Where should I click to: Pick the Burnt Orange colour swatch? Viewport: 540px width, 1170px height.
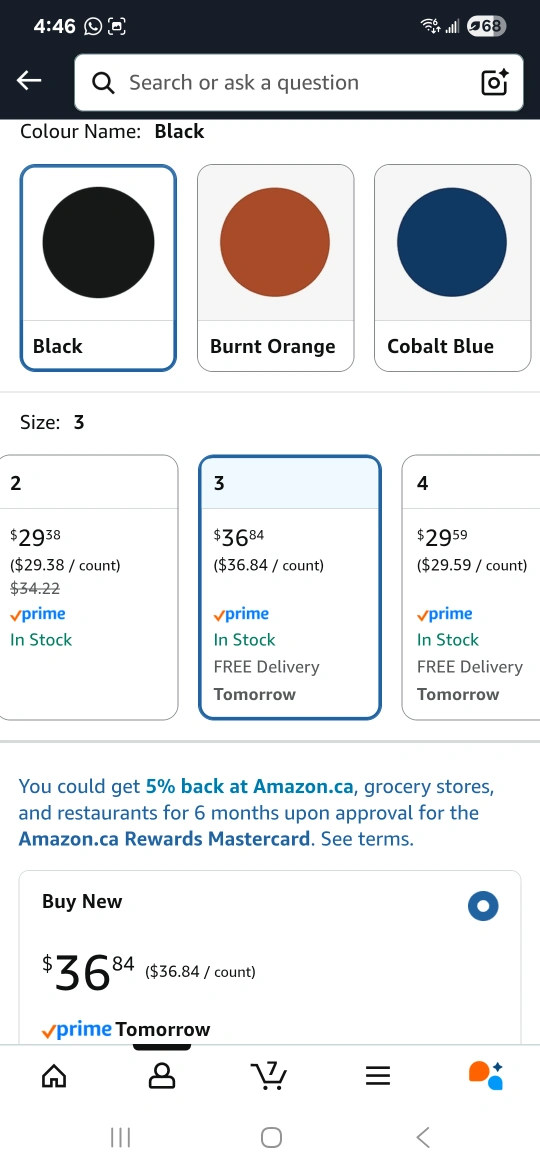coord(275,268)
